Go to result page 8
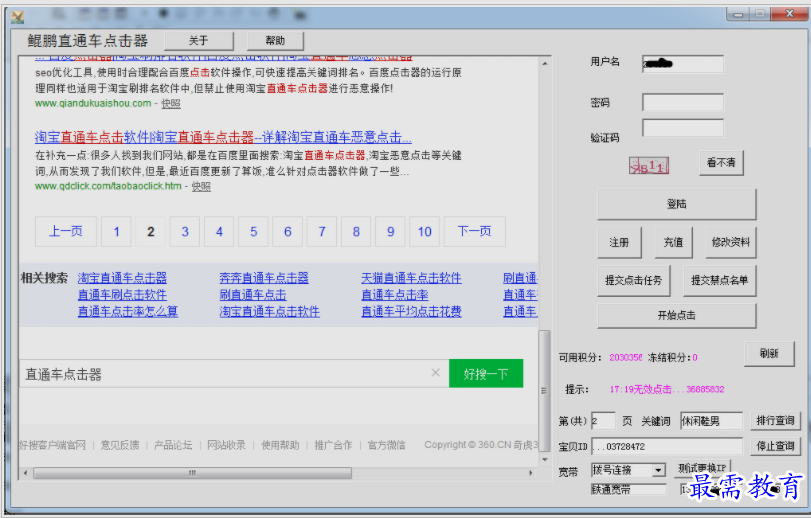The width and height of the screenshot is (811, 518). tap(356, 232)
